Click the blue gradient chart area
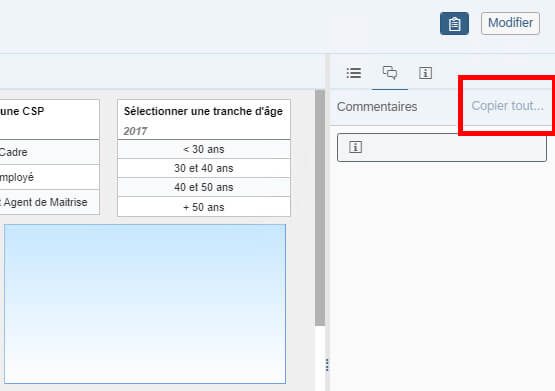555x391 pixels. click(145, 304)
